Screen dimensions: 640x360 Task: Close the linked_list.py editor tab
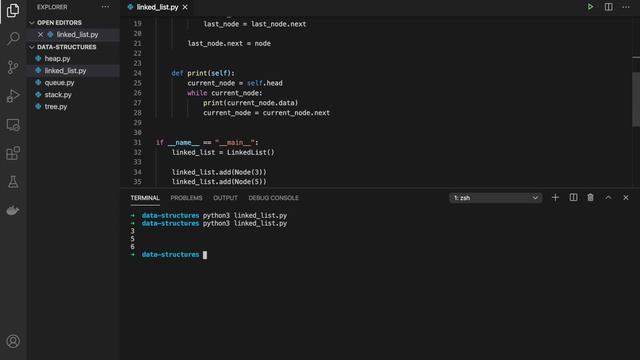coord(185,7)
